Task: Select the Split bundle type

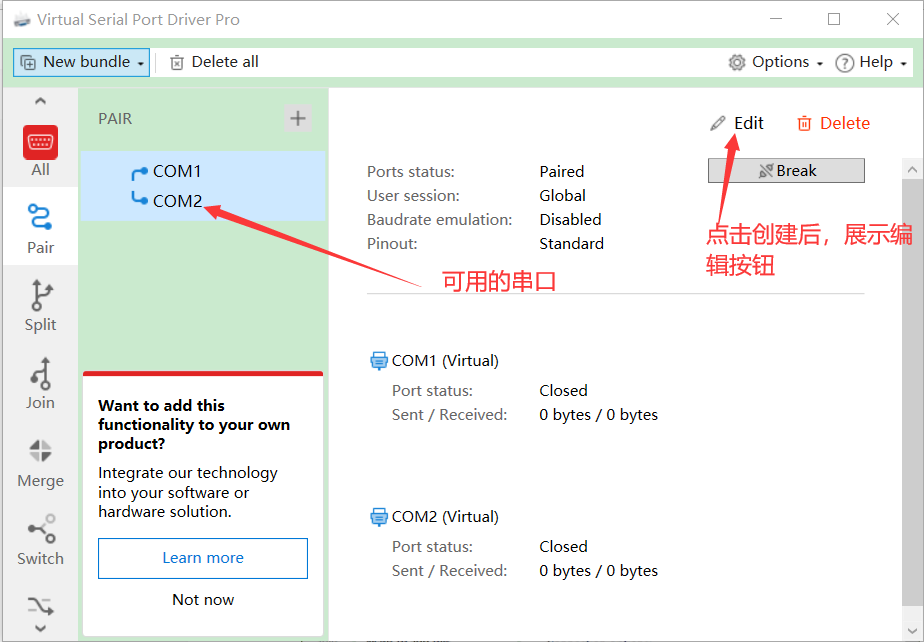Action: [40, 305]
